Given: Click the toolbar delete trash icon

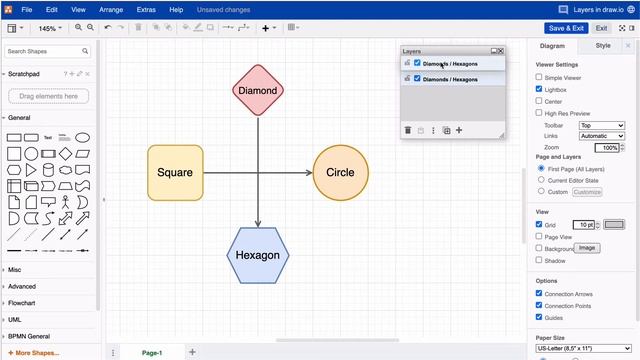Looking at the screenshot, I should tap(138, 27).
